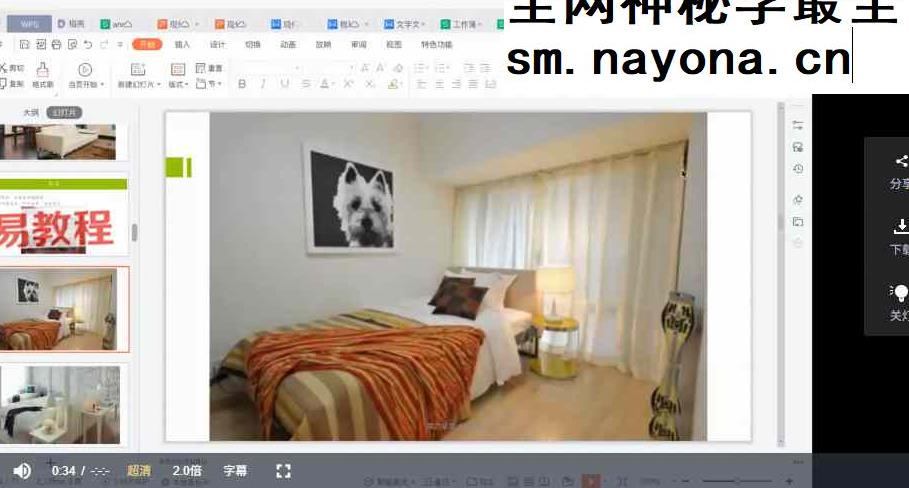Screen dimensions: 909x488
Task: Switch to the 工作簿 document tab
Action: pos(461,24)
